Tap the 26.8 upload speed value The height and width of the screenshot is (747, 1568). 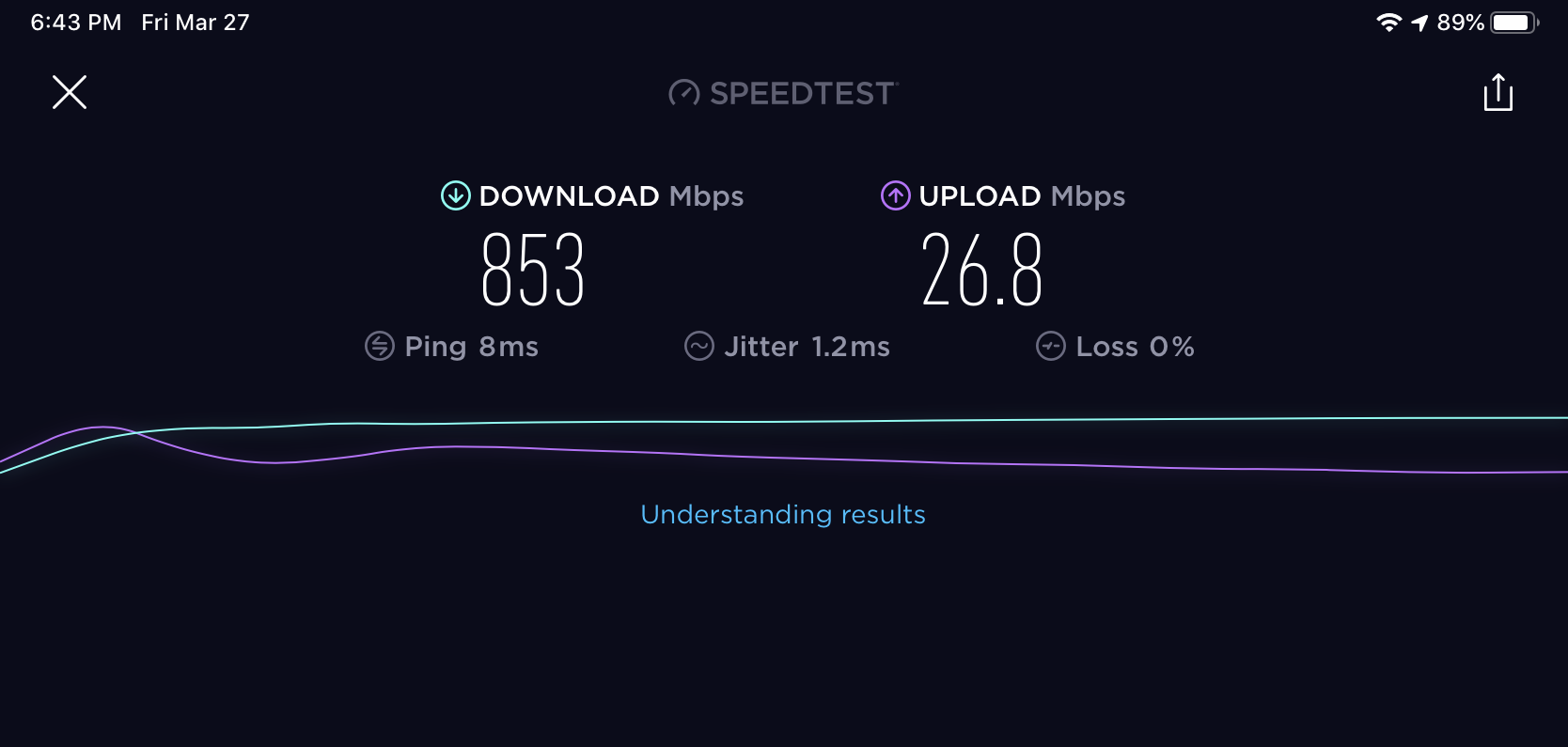[x=982, y=271]
